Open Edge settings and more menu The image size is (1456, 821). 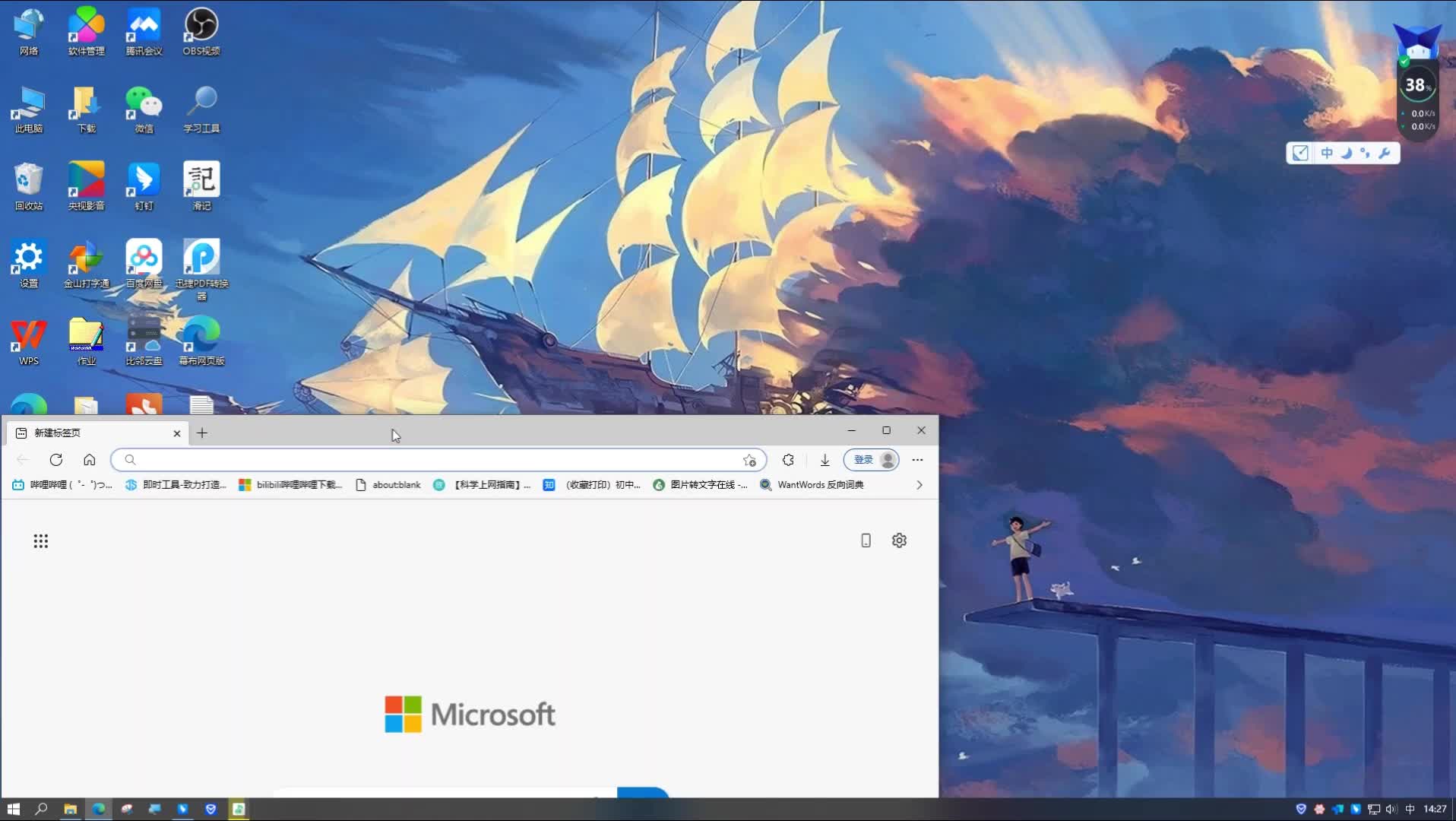click(917, 460)
